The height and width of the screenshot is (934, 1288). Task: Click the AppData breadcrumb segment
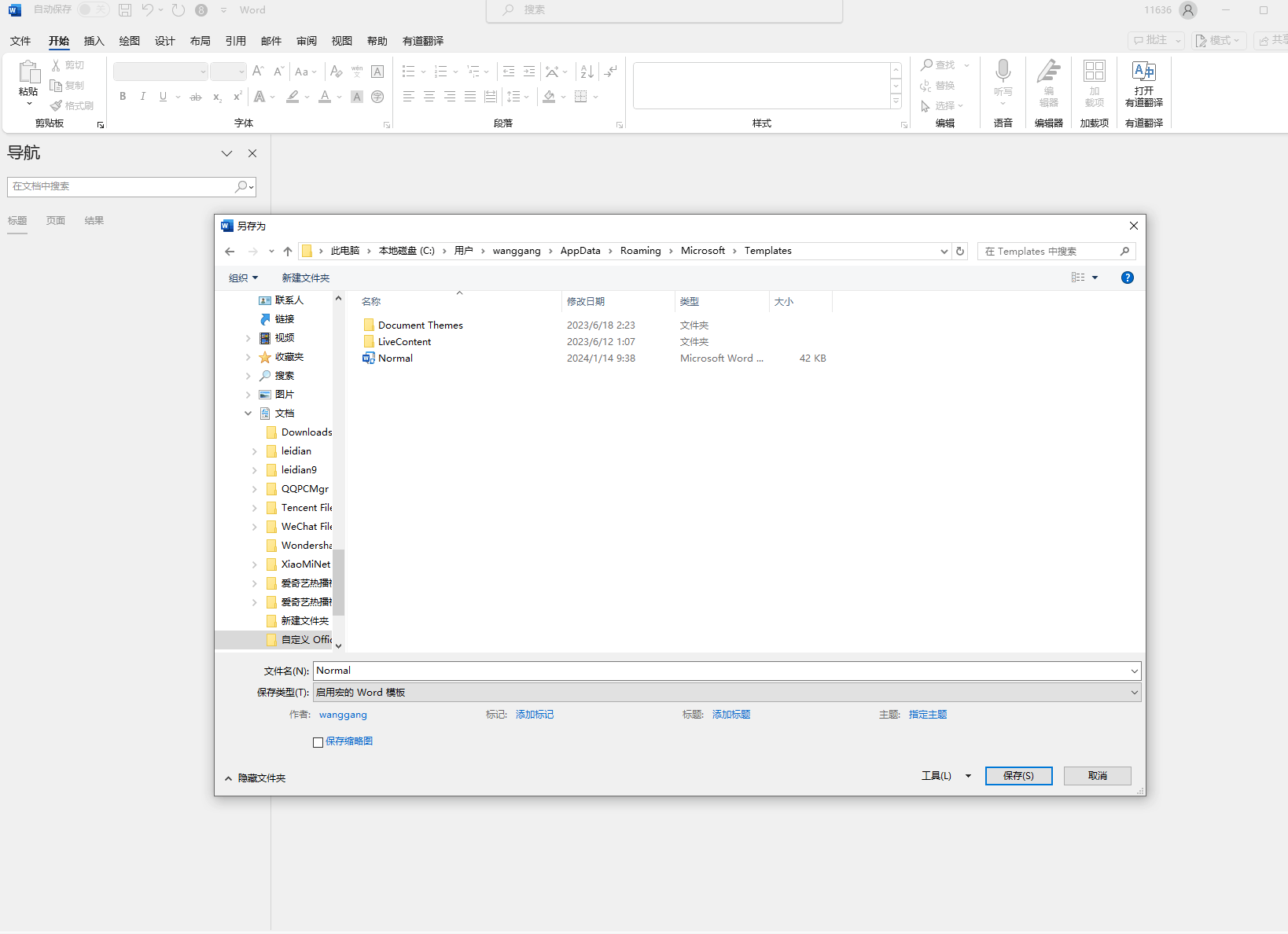click(580, 252)
